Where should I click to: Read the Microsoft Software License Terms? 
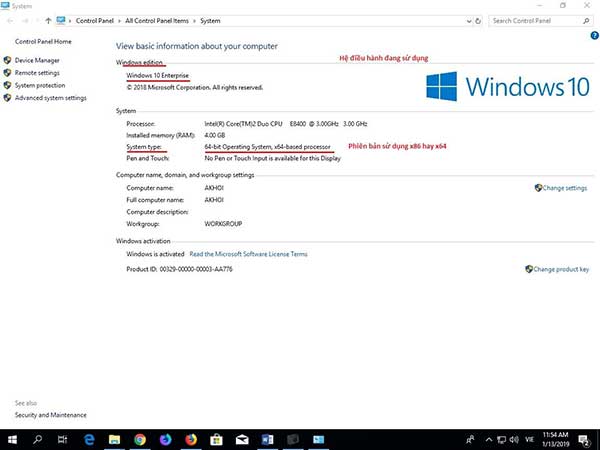click(248, 254)
